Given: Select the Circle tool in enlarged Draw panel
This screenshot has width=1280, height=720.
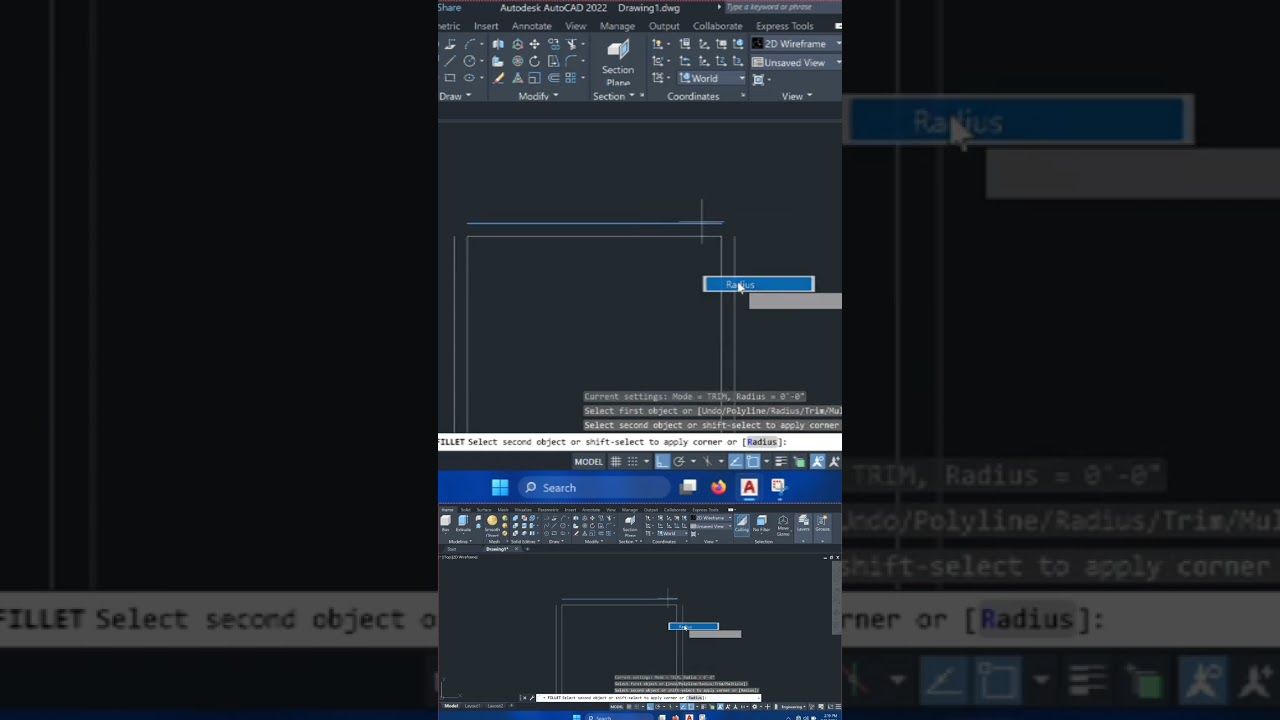Looking at the screenshot, I should 469,61.
